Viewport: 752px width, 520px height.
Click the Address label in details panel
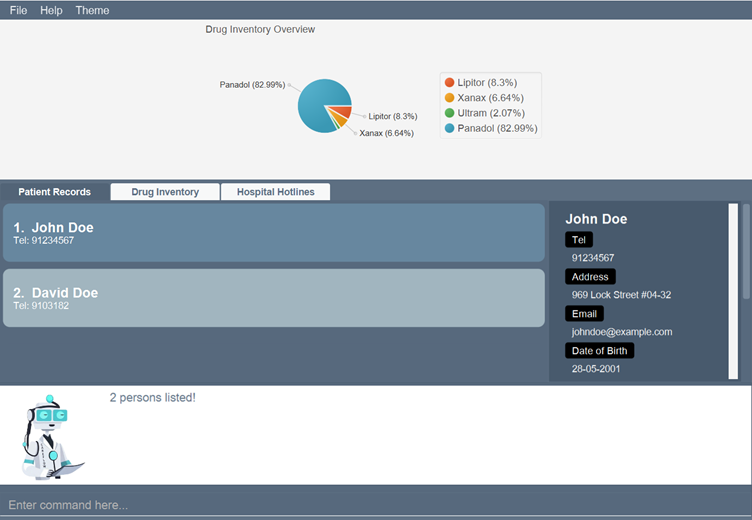[590, 277]
